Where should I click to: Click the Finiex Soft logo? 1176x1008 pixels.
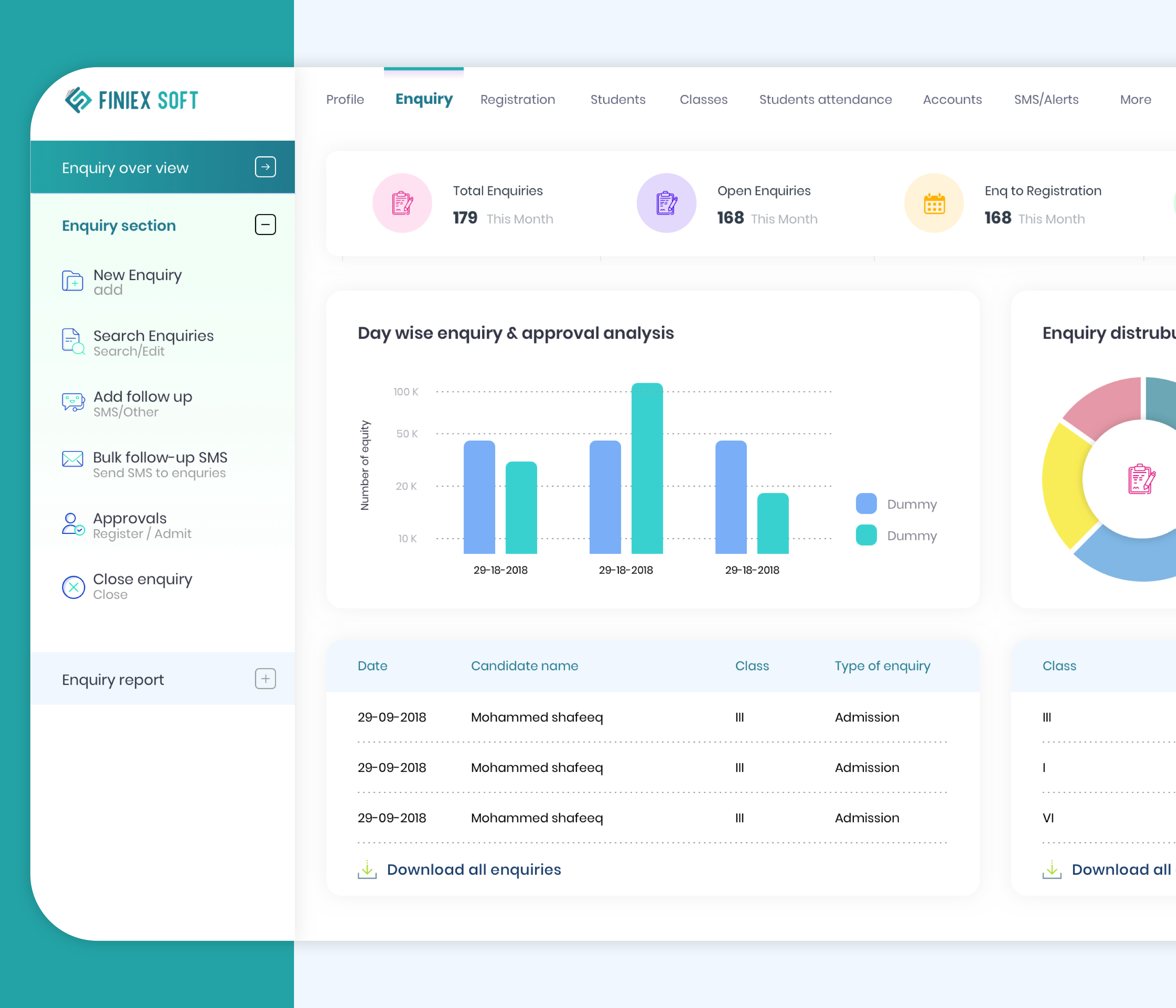pyautogui.click(x=131, y=100)
